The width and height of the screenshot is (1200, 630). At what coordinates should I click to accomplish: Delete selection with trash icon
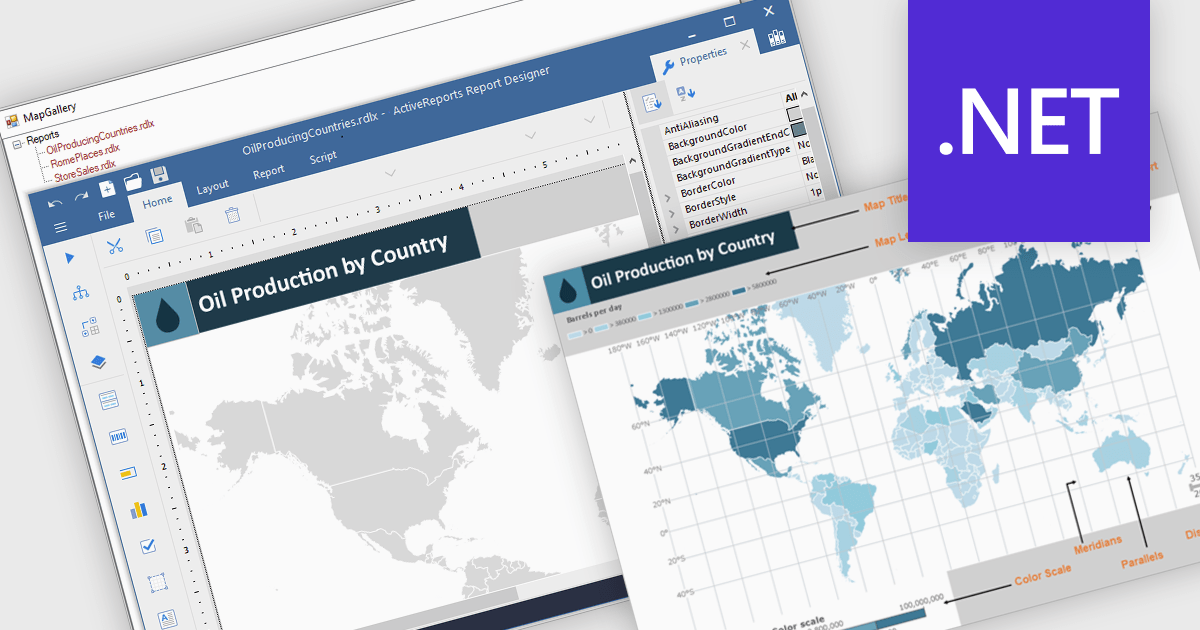232,215
